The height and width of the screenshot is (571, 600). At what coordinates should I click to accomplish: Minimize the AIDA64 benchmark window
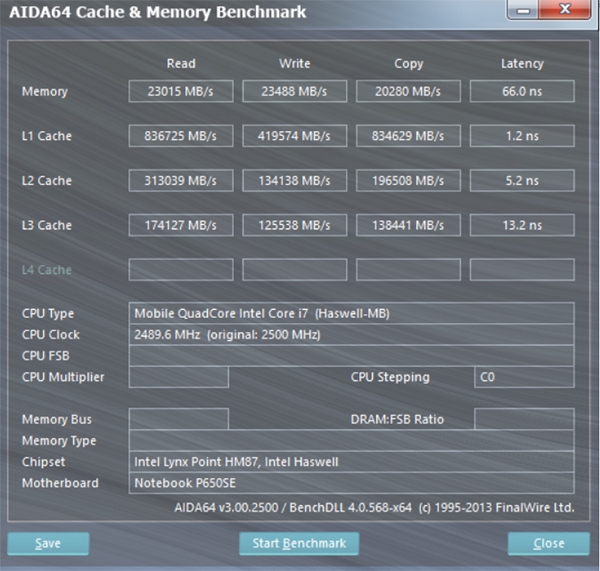point(523,10)
